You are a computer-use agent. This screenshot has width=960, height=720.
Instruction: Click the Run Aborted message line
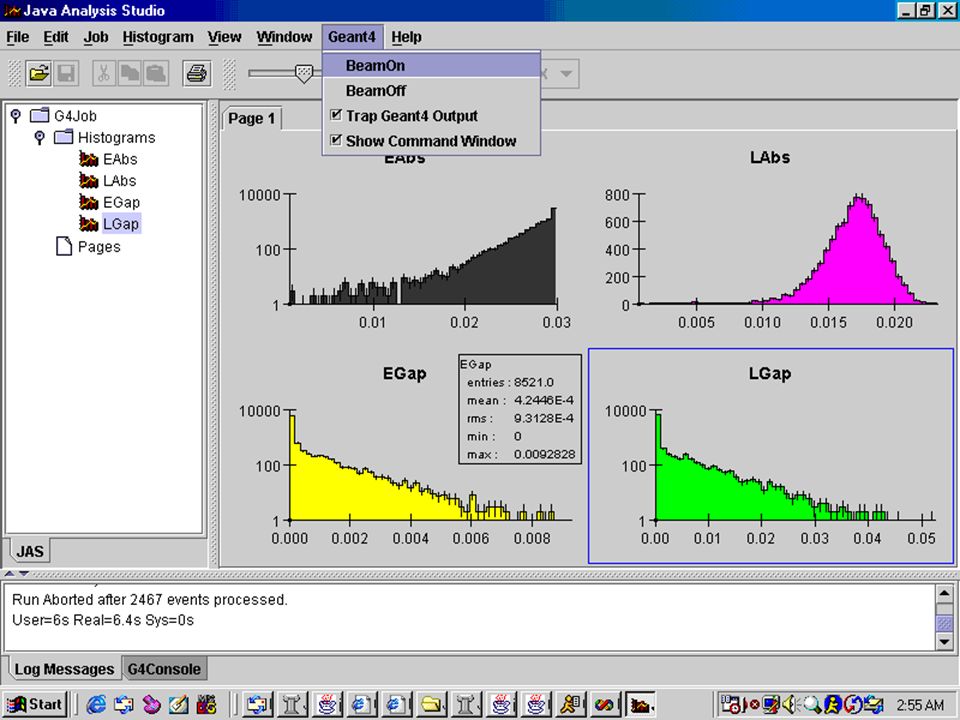click(150, 599)
